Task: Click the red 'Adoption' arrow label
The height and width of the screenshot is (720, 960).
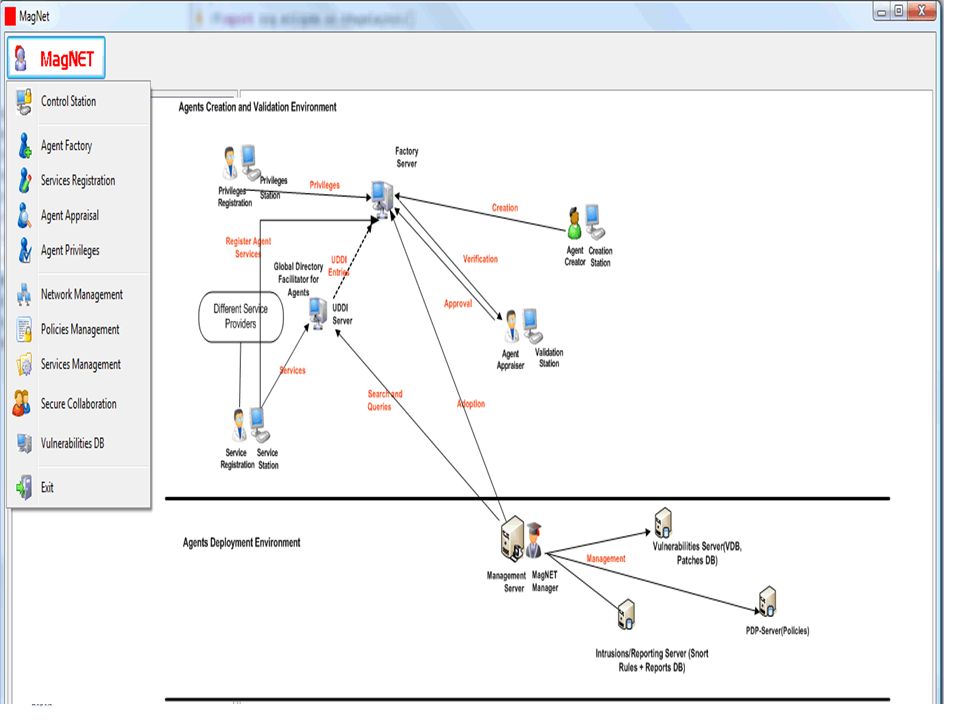Action: pyautogui.click(x=471, y=404)
